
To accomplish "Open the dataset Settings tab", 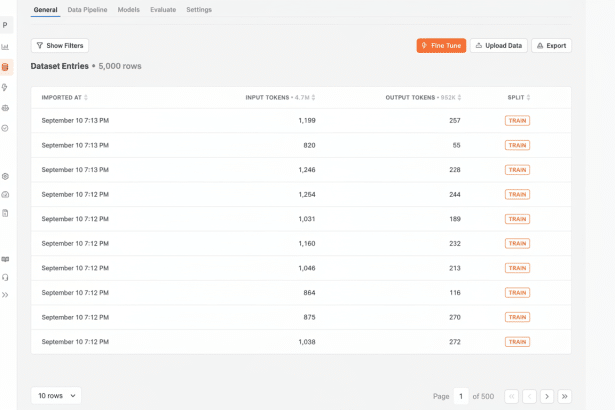I will tap(199, 10).
